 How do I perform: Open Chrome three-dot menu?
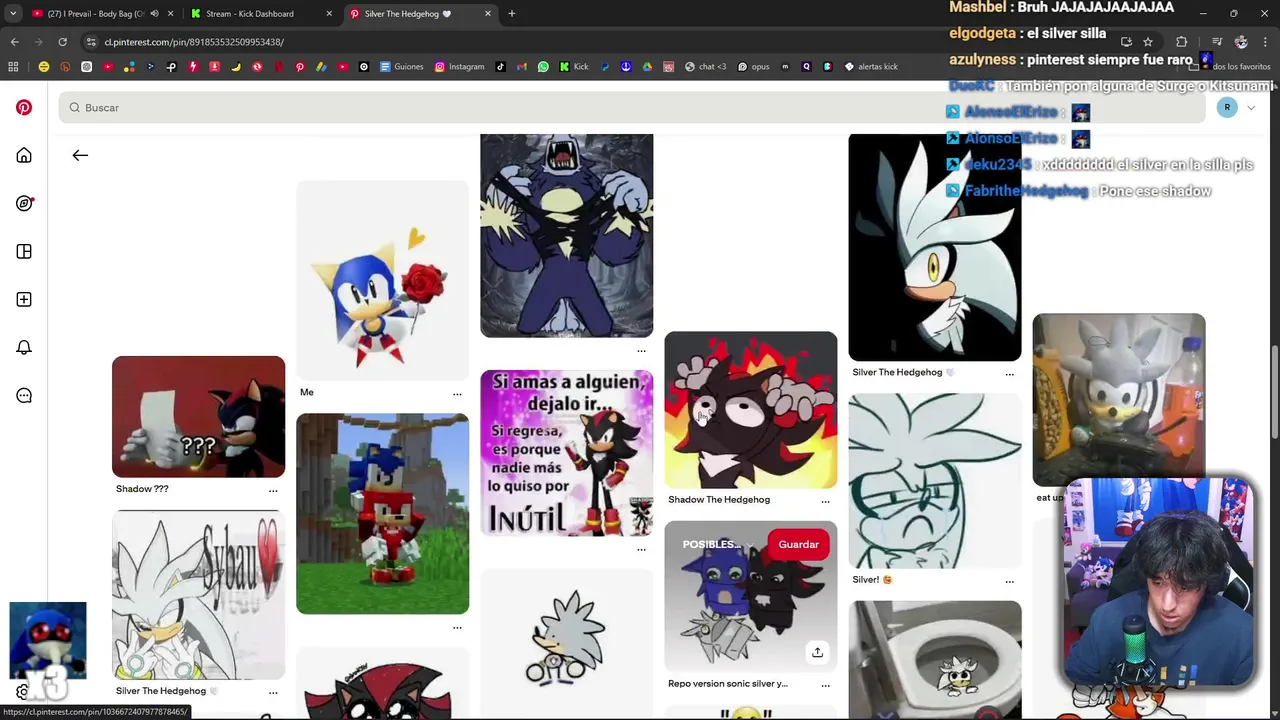(1265, 42)
